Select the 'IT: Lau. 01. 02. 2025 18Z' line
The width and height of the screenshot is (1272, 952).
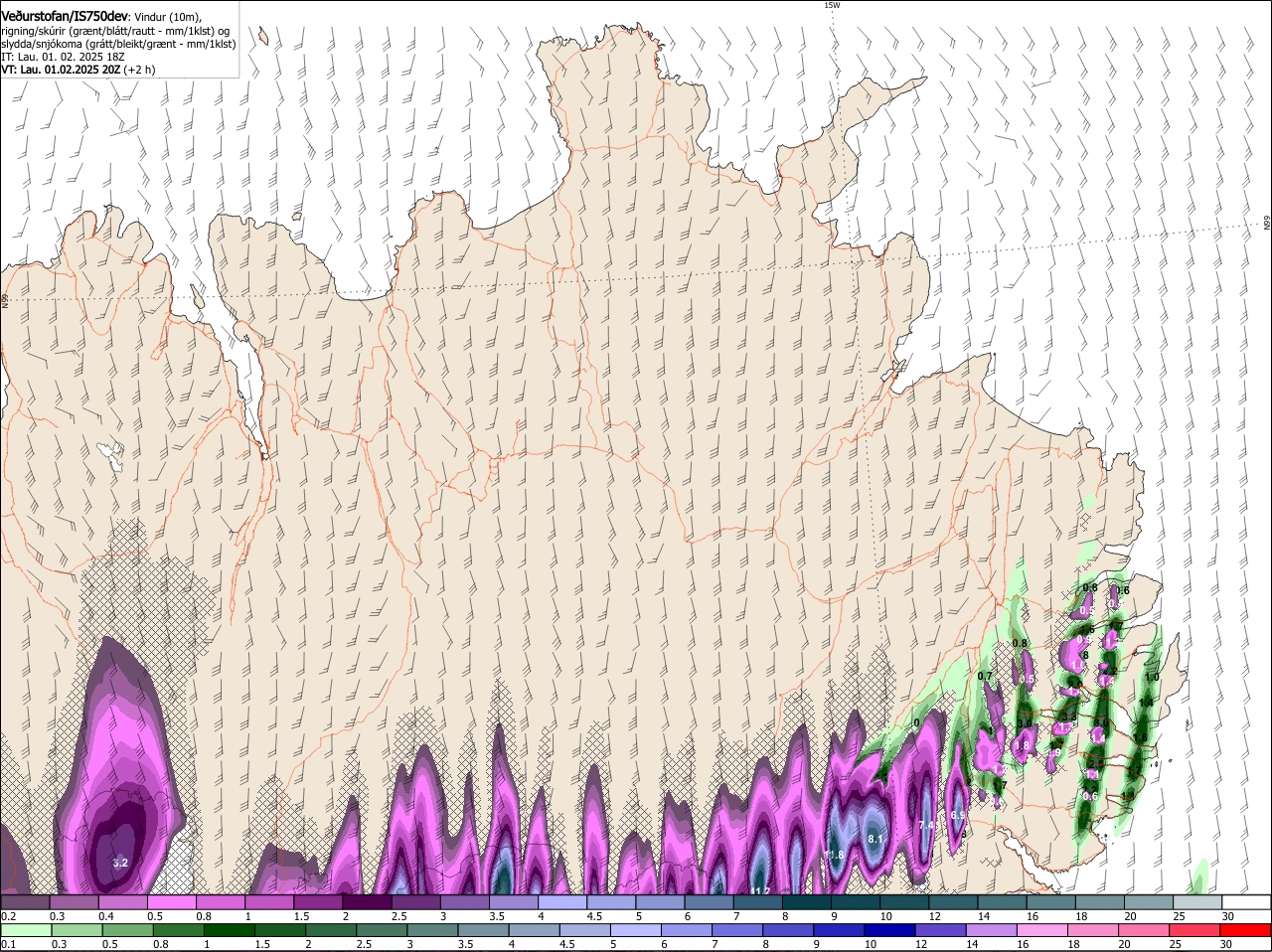[63, 57]
